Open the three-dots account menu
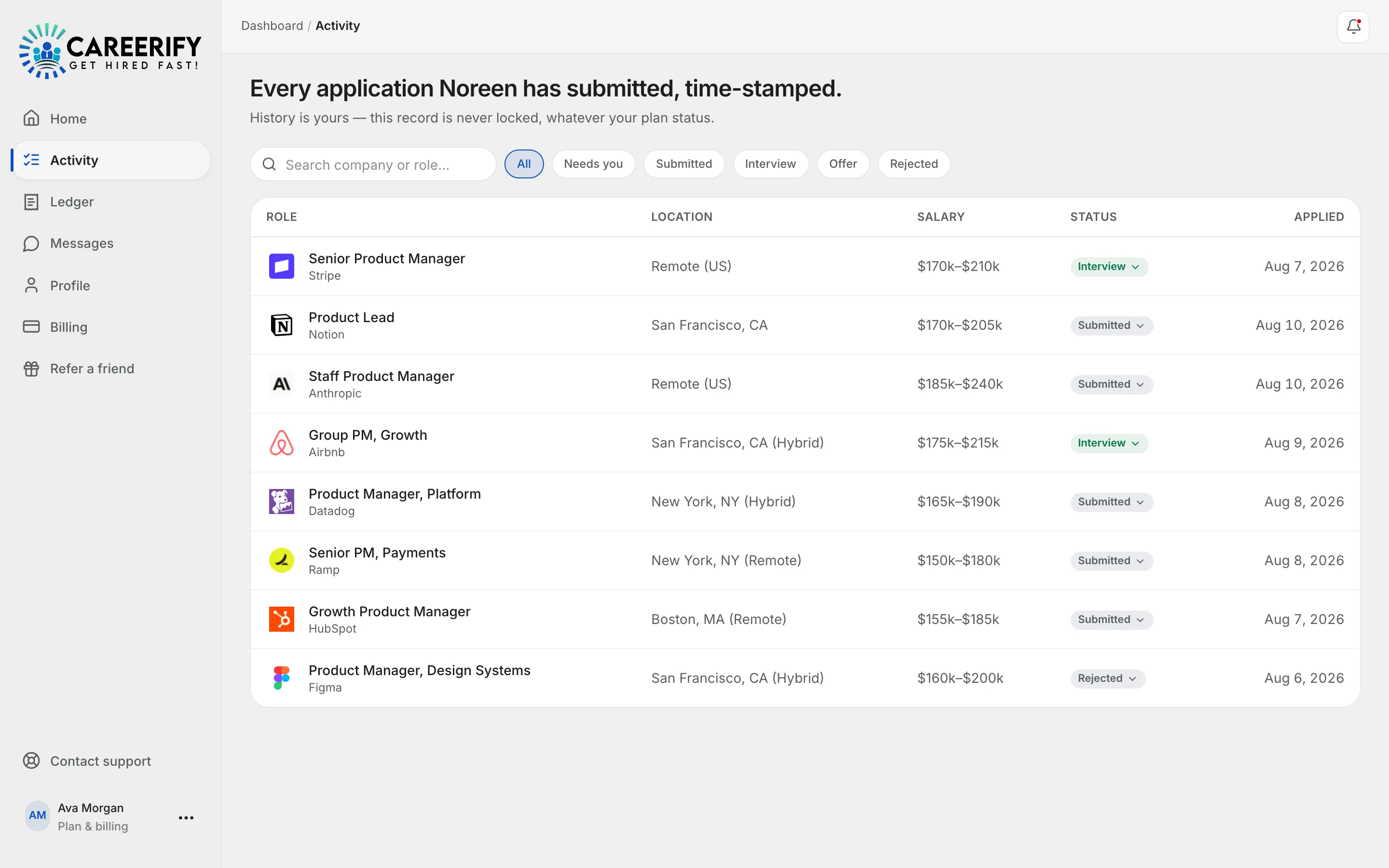Screen dimensions: 1389x868 click(186, 817)
